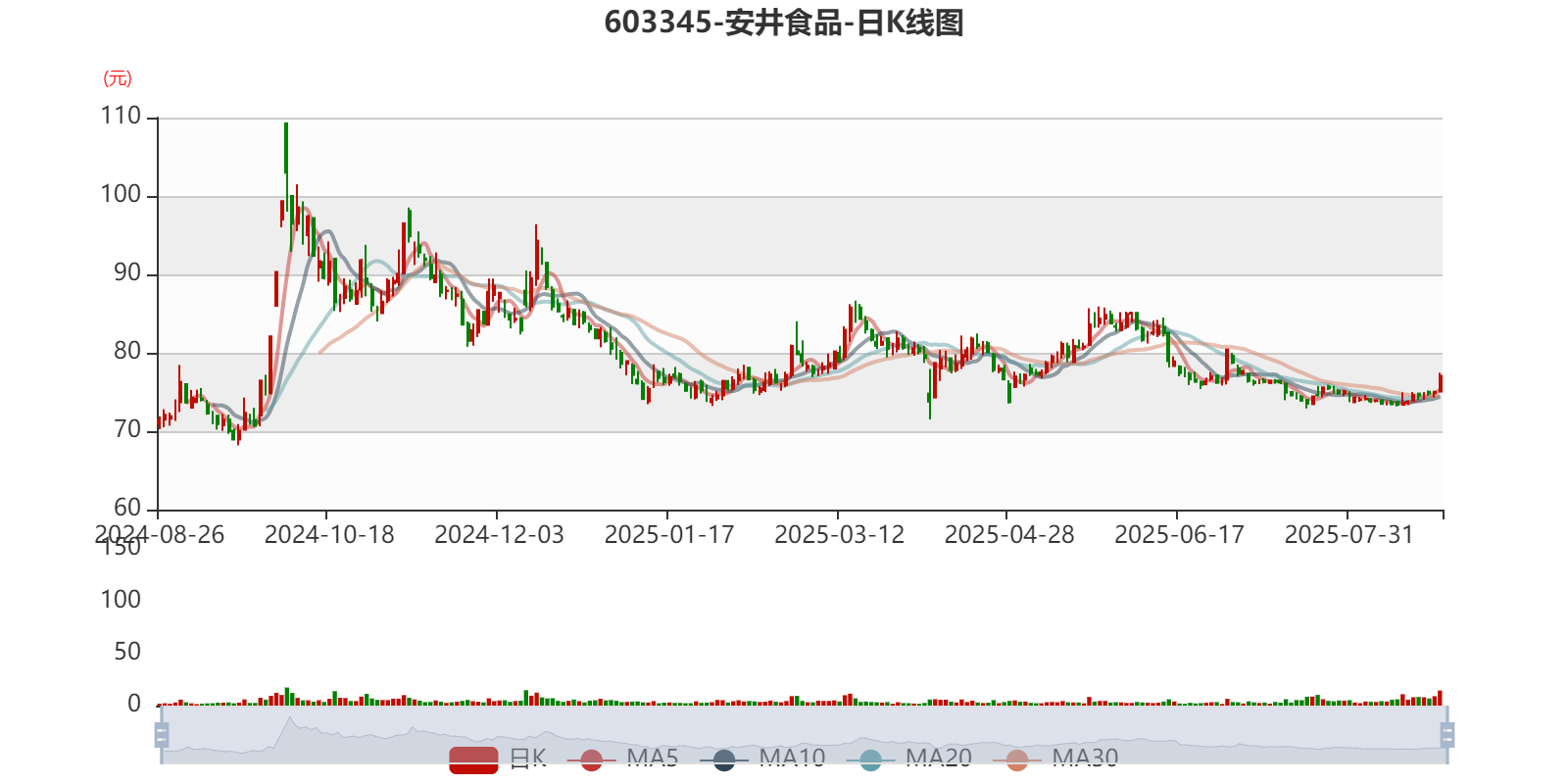Click the 2024-08-26 date axis label
1568x784 pixels.
(160, 535)
